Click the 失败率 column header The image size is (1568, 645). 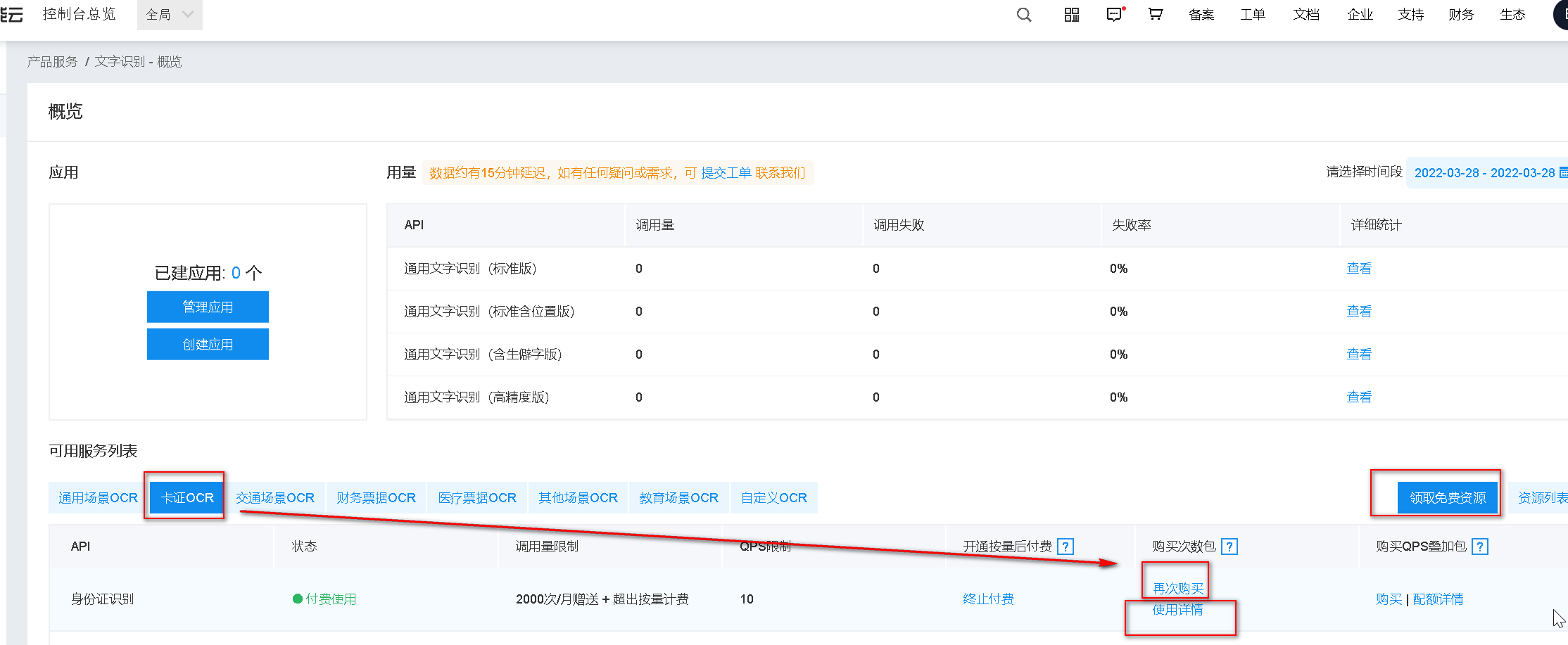[x=1132, y=225]
